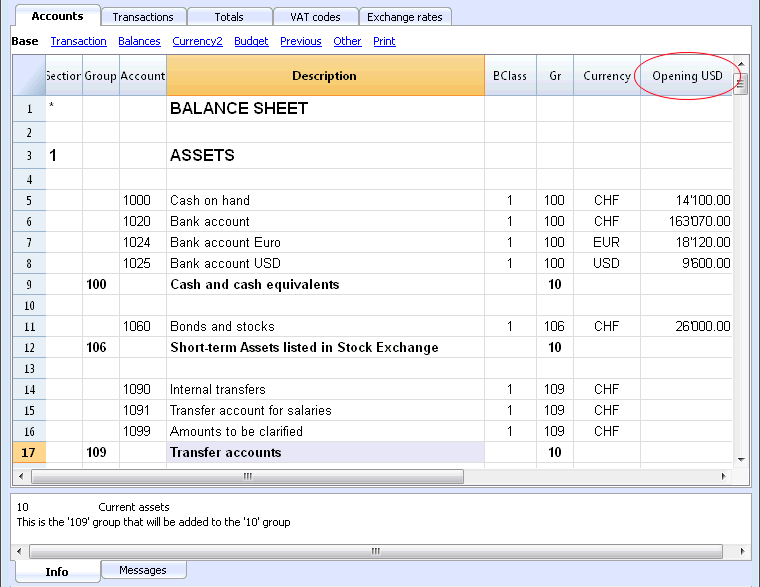Click the Gr column header

pos(555,76)
